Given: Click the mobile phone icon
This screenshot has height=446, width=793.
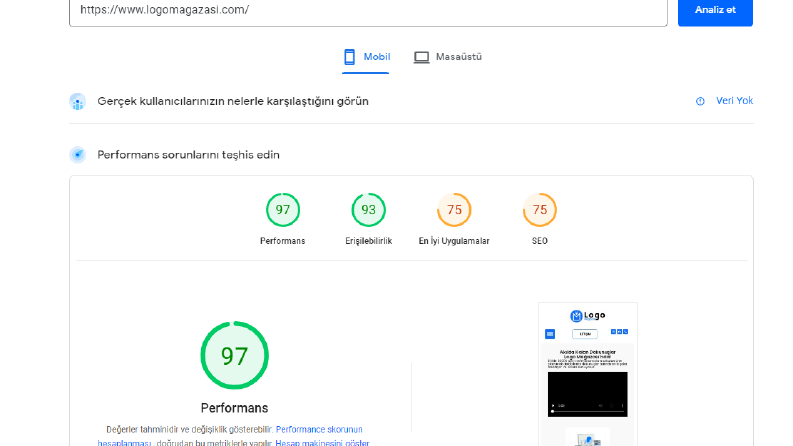Looking at the screenshot, I should tap(349, 57).
